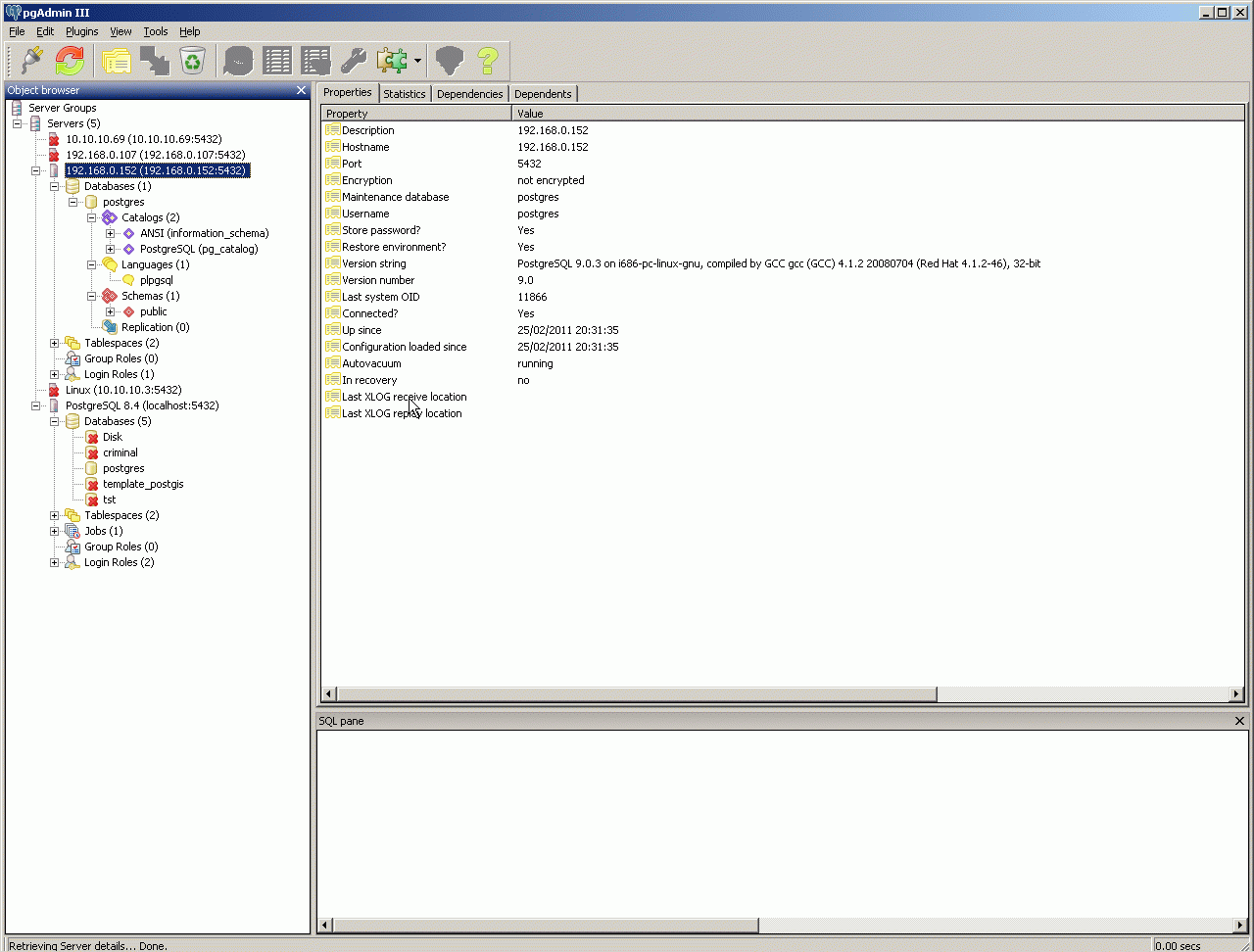Collapse the Schemas (1) node
Image resolution: width=1254 pixels, height=952 pixels.
tap(92, 296)
